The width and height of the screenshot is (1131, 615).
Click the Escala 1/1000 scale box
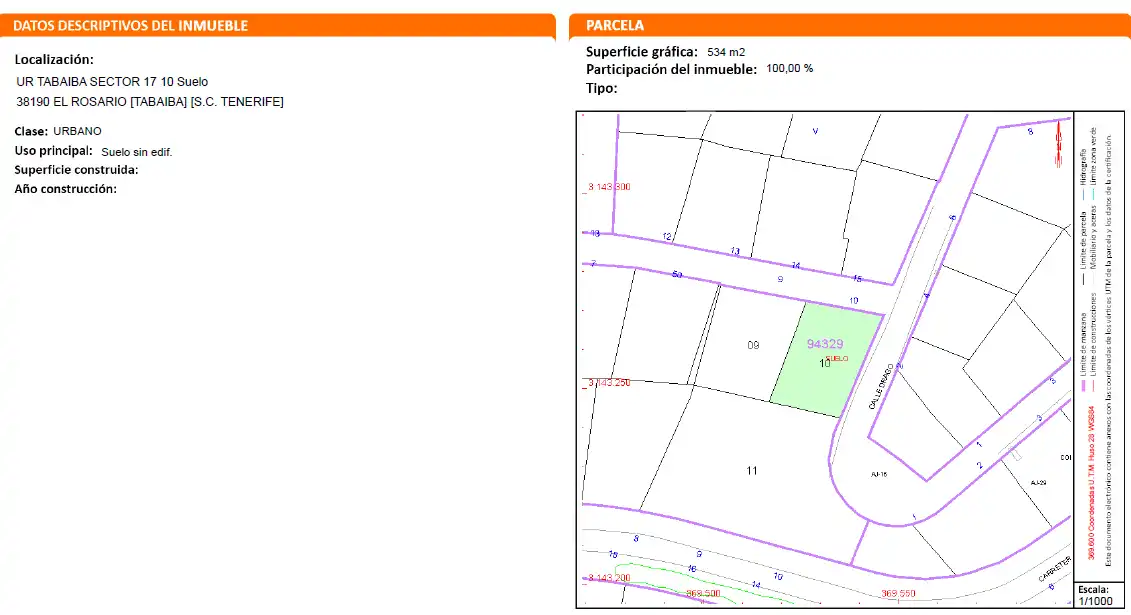point(1096,595)
